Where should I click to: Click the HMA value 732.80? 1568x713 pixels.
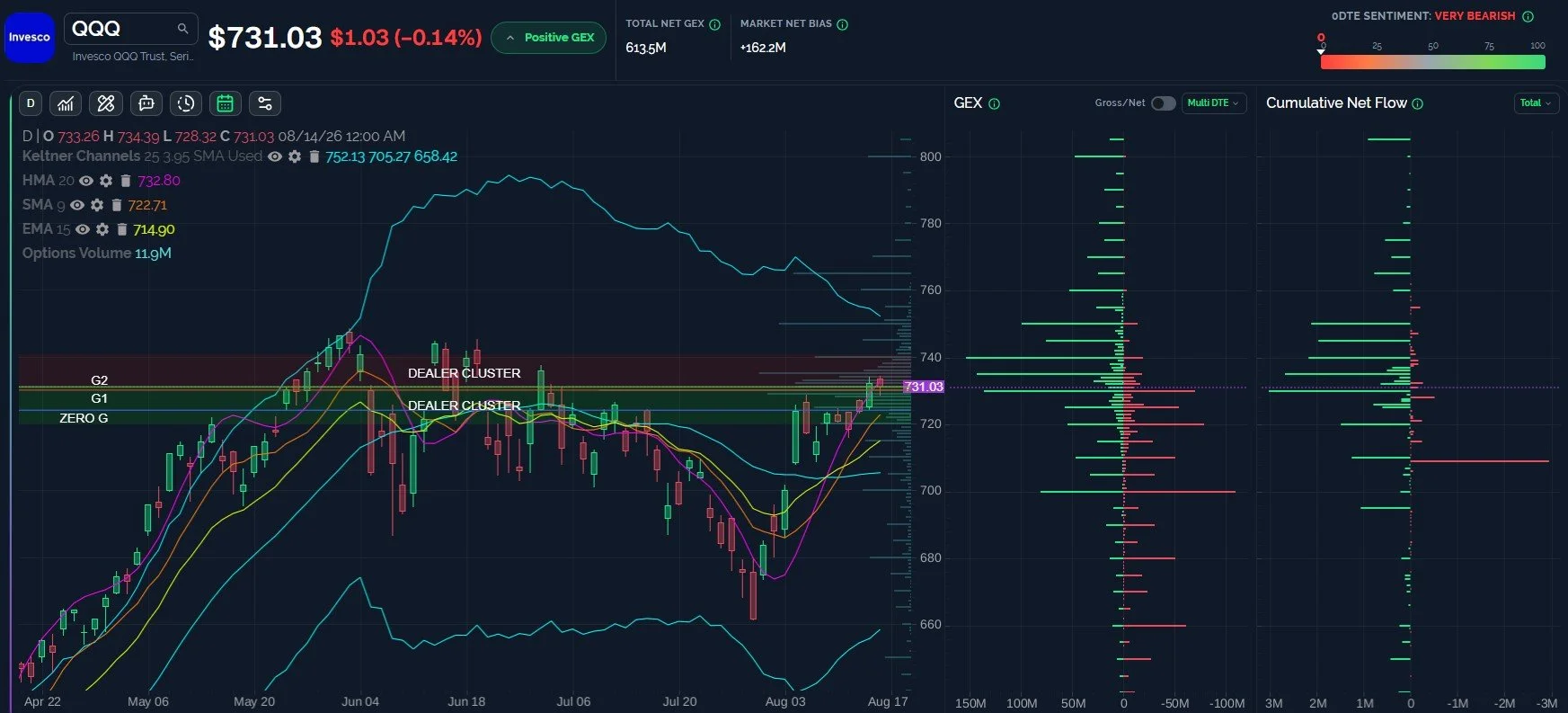159,181
